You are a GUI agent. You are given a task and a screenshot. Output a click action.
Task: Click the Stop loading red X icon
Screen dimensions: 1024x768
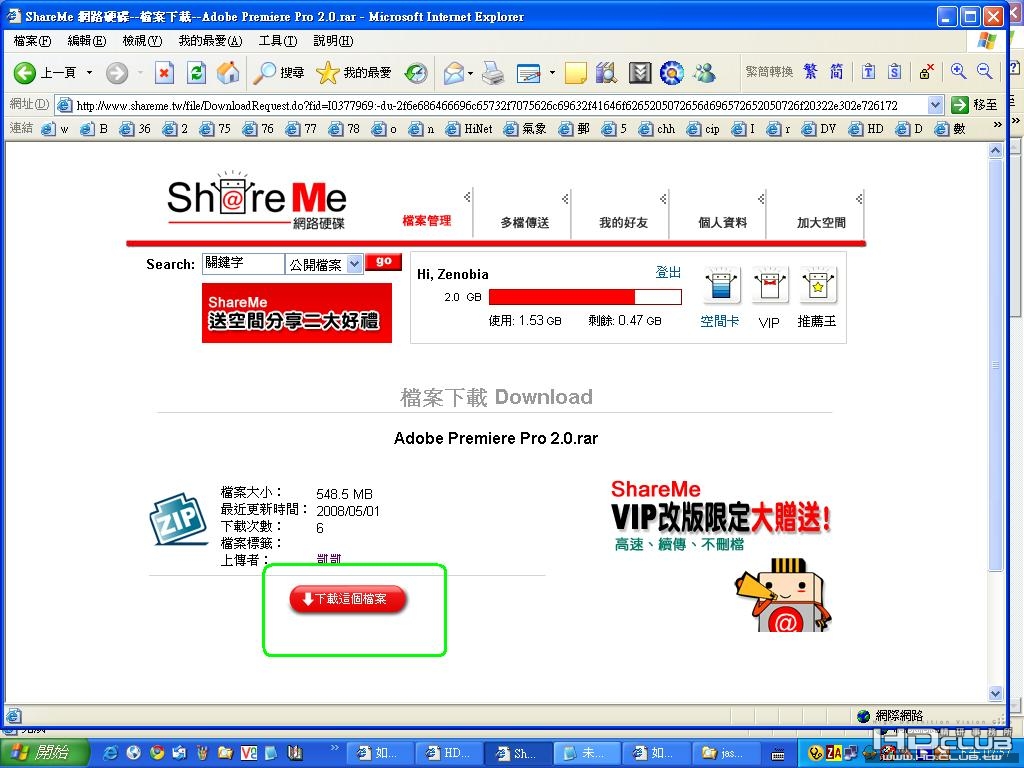(x=164, y=72)
